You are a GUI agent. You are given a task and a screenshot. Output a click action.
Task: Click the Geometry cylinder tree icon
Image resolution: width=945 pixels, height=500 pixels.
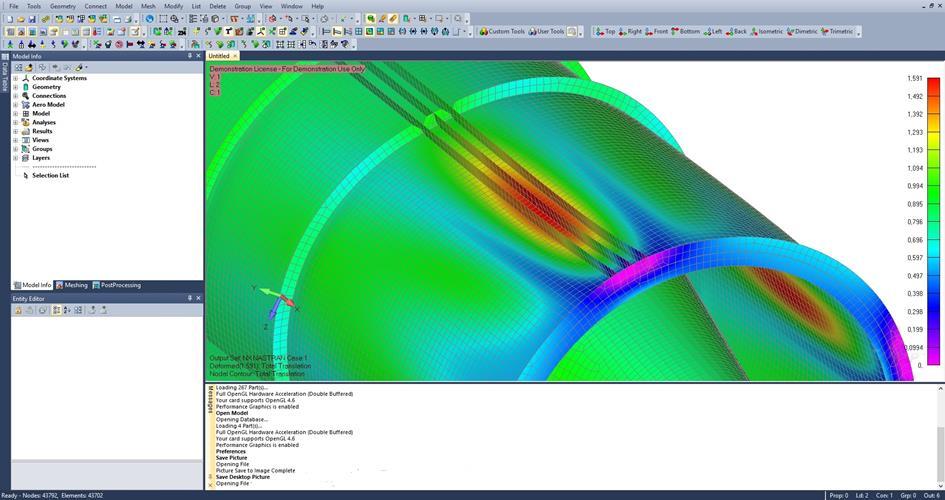pos(26,87)
